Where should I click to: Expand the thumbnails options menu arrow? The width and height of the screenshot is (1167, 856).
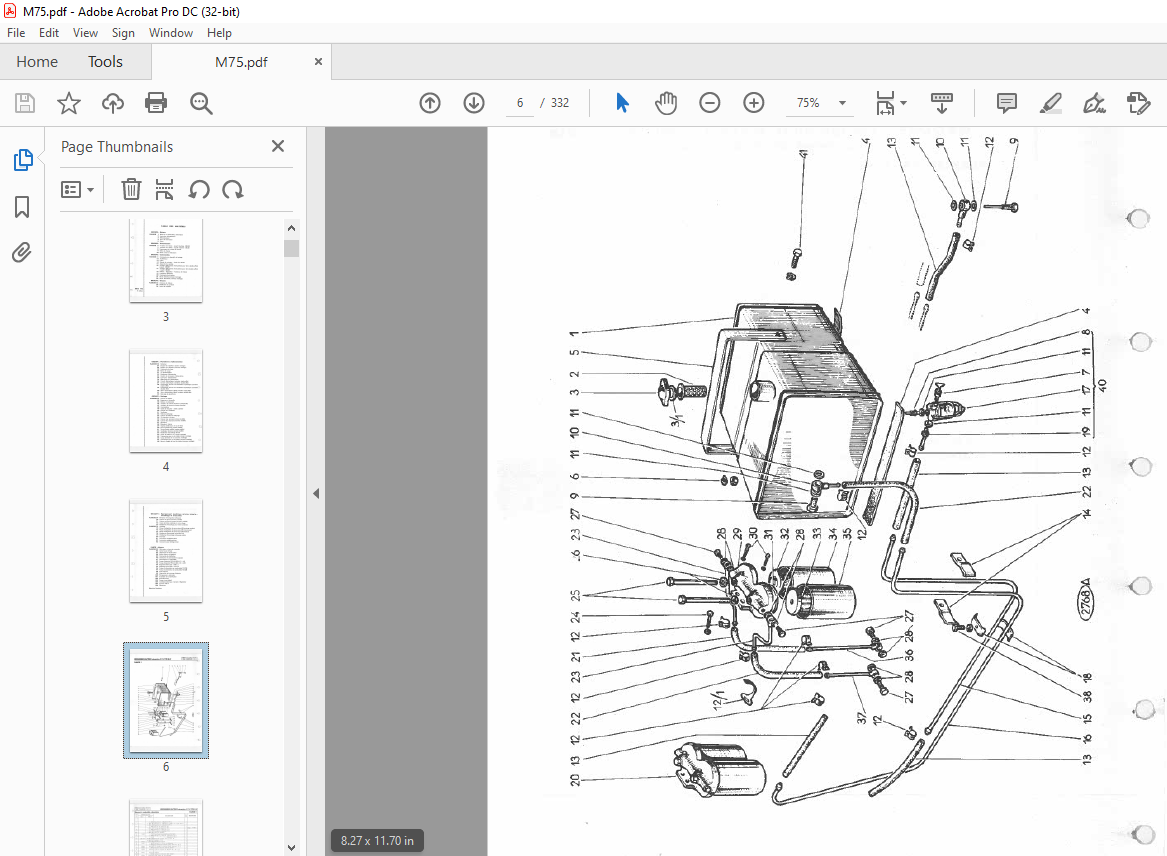coord(90,190)
